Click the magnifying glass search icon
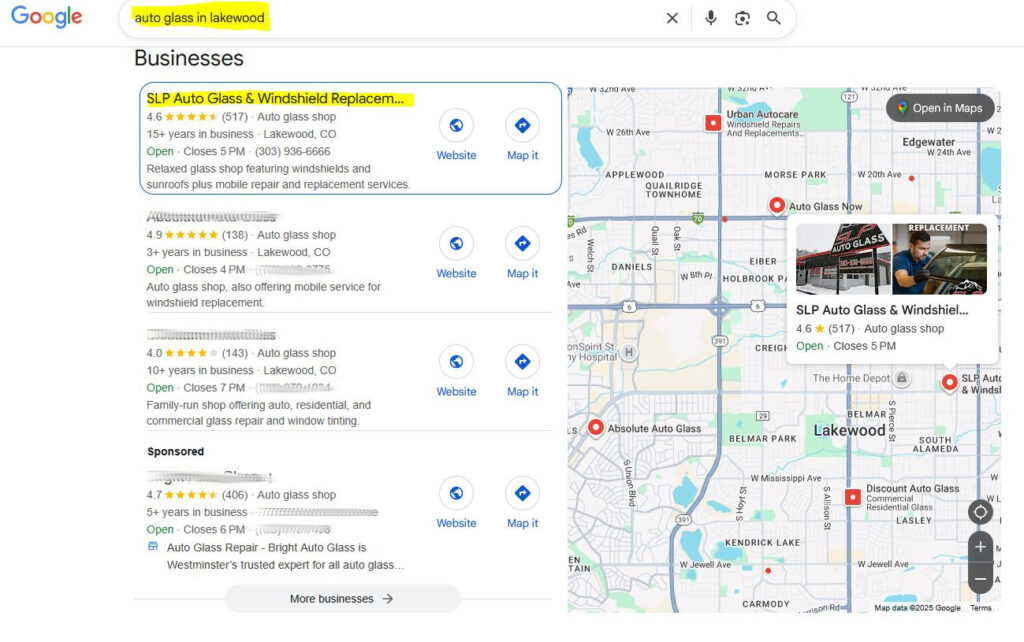Screen dimensions: 1024x642 coord(774,18)
